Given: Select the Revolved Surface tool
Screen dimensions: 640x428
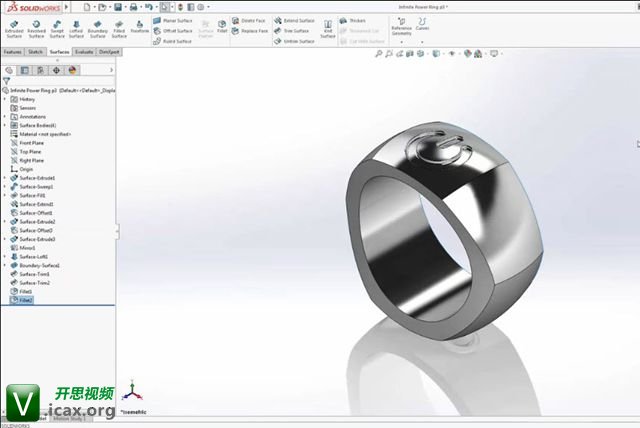Looking at the screenshot, I should (x=37, y=29).
